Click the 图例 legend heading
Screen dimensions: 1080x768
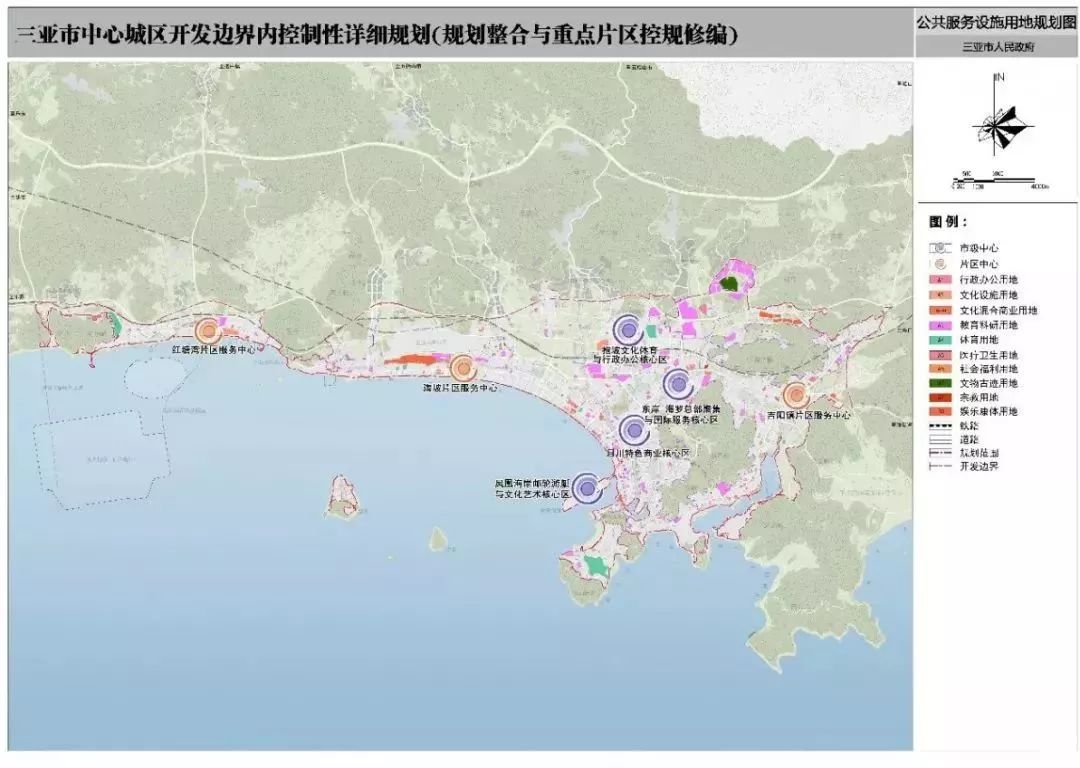(x=948, y=222)
